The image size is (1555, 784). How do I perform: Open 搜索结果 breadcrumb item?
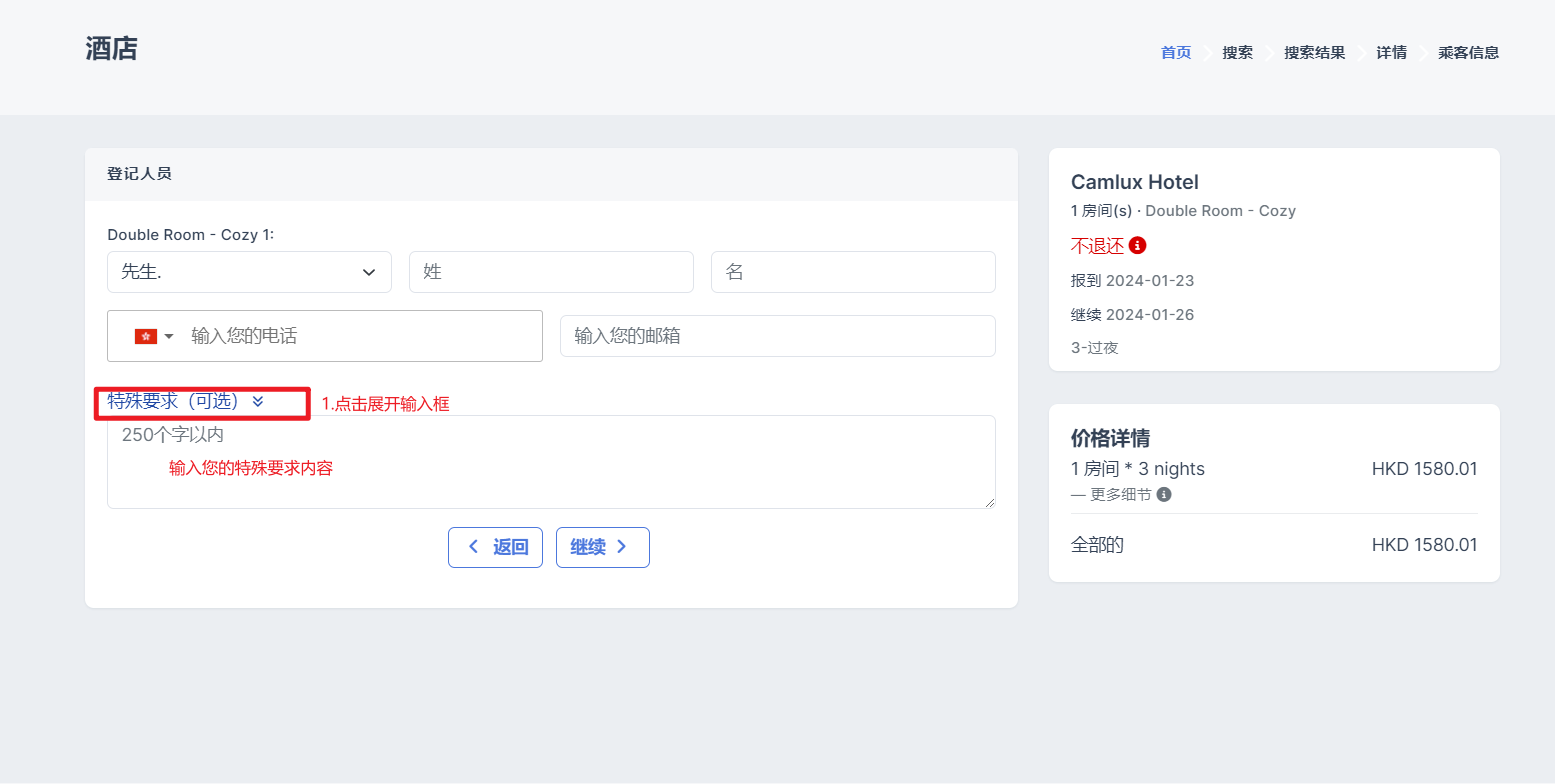coord(1314,53)
